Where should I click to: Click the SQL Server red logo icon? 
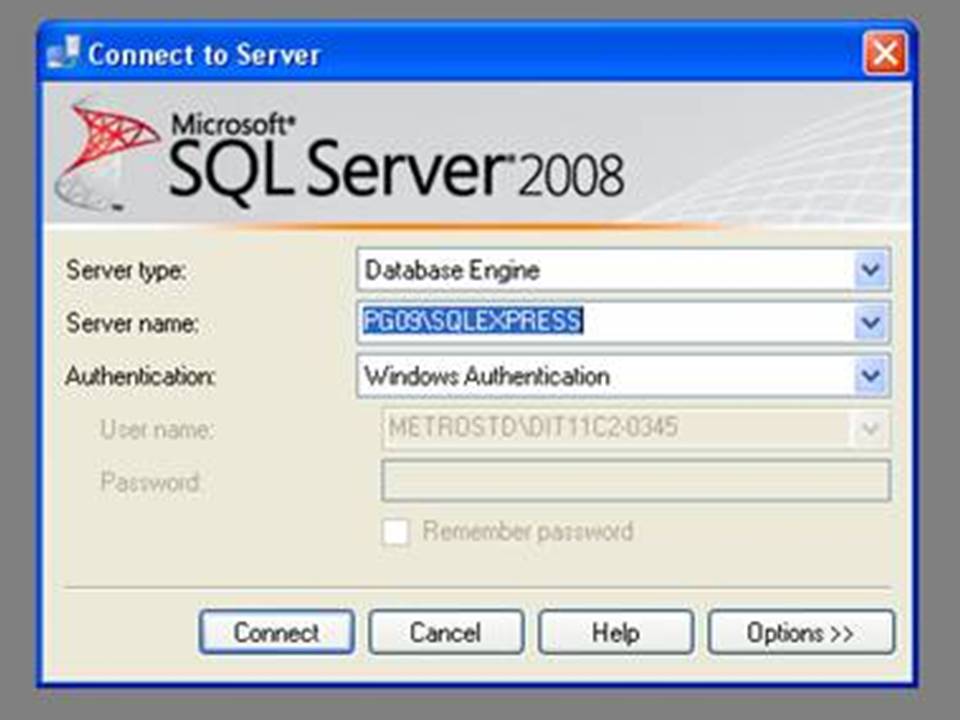point(108,156)
